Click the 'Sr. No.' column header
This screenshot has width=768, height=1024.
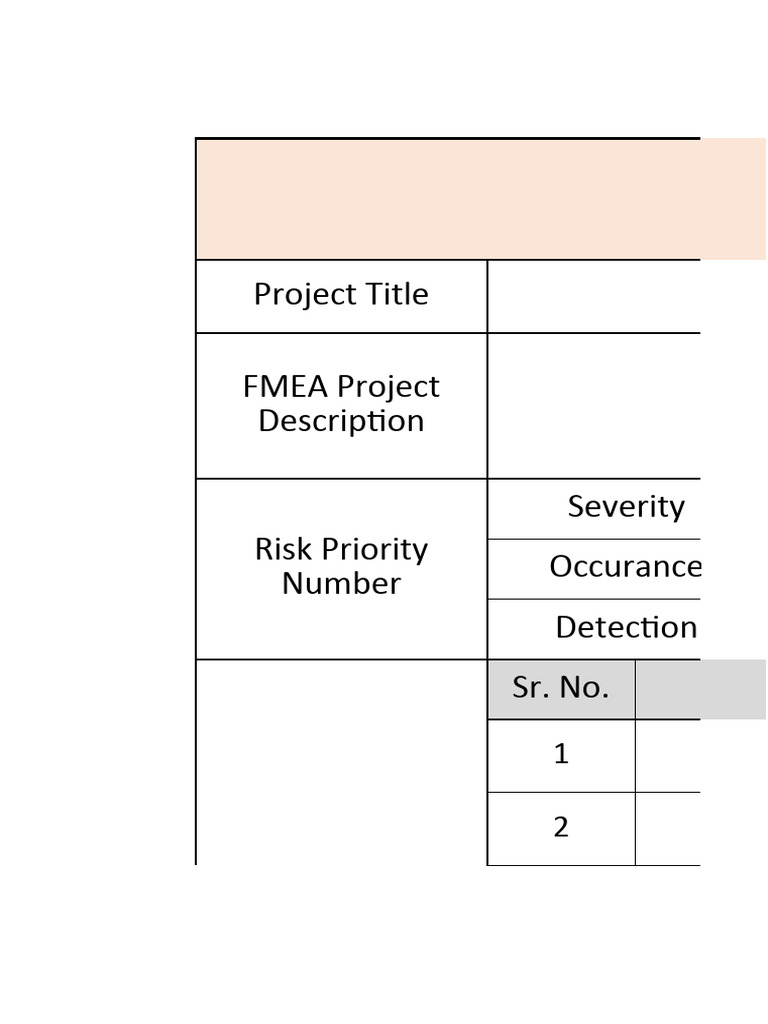pos(561,688)
